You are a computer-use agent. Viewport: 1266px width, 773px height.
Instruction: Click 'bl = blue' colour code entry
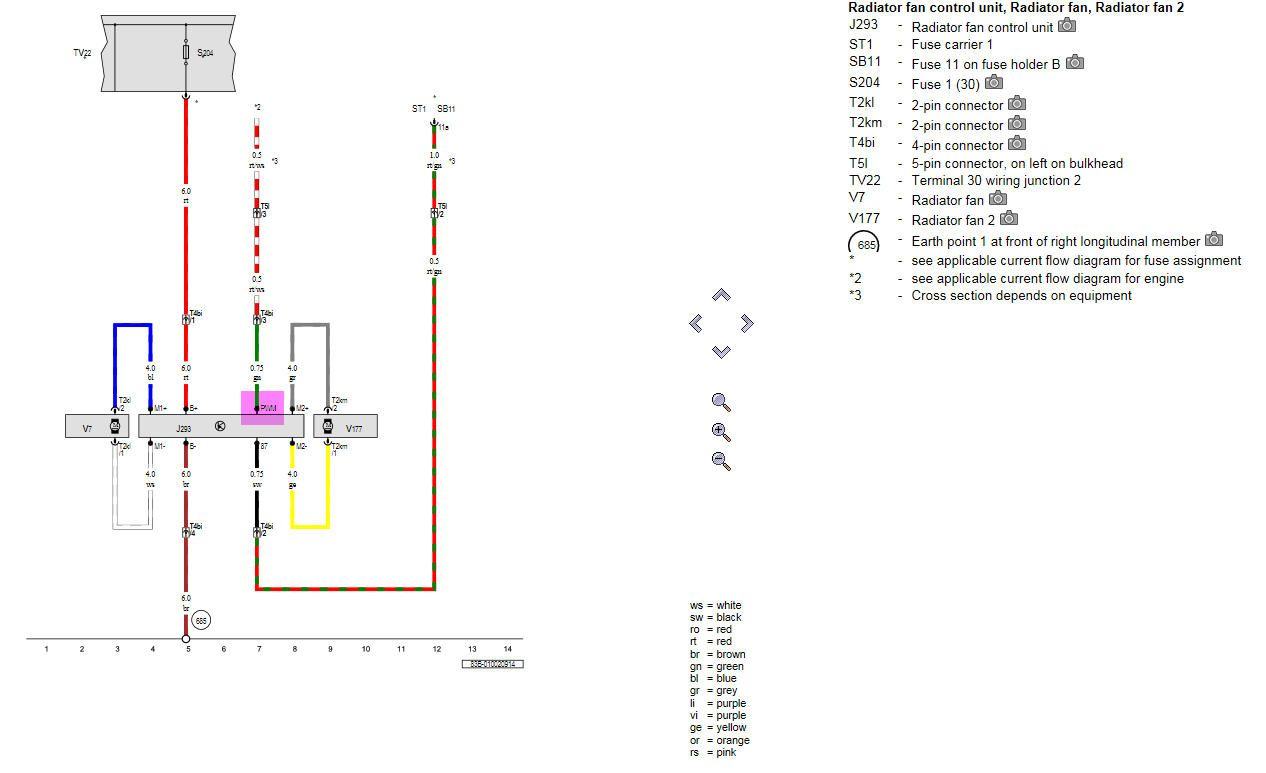(713, 678)
